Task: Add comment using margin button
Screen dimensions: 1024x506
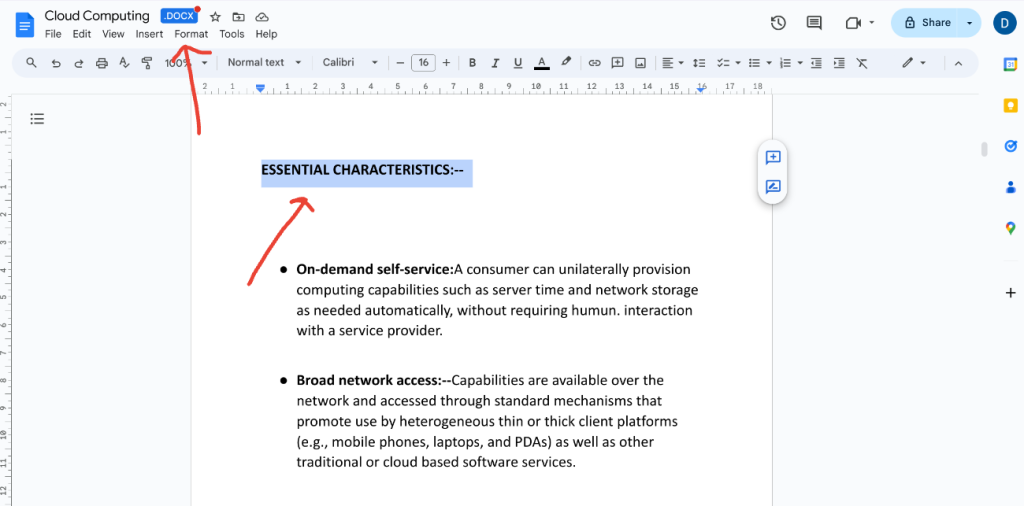Action: [x=773, y=157]
